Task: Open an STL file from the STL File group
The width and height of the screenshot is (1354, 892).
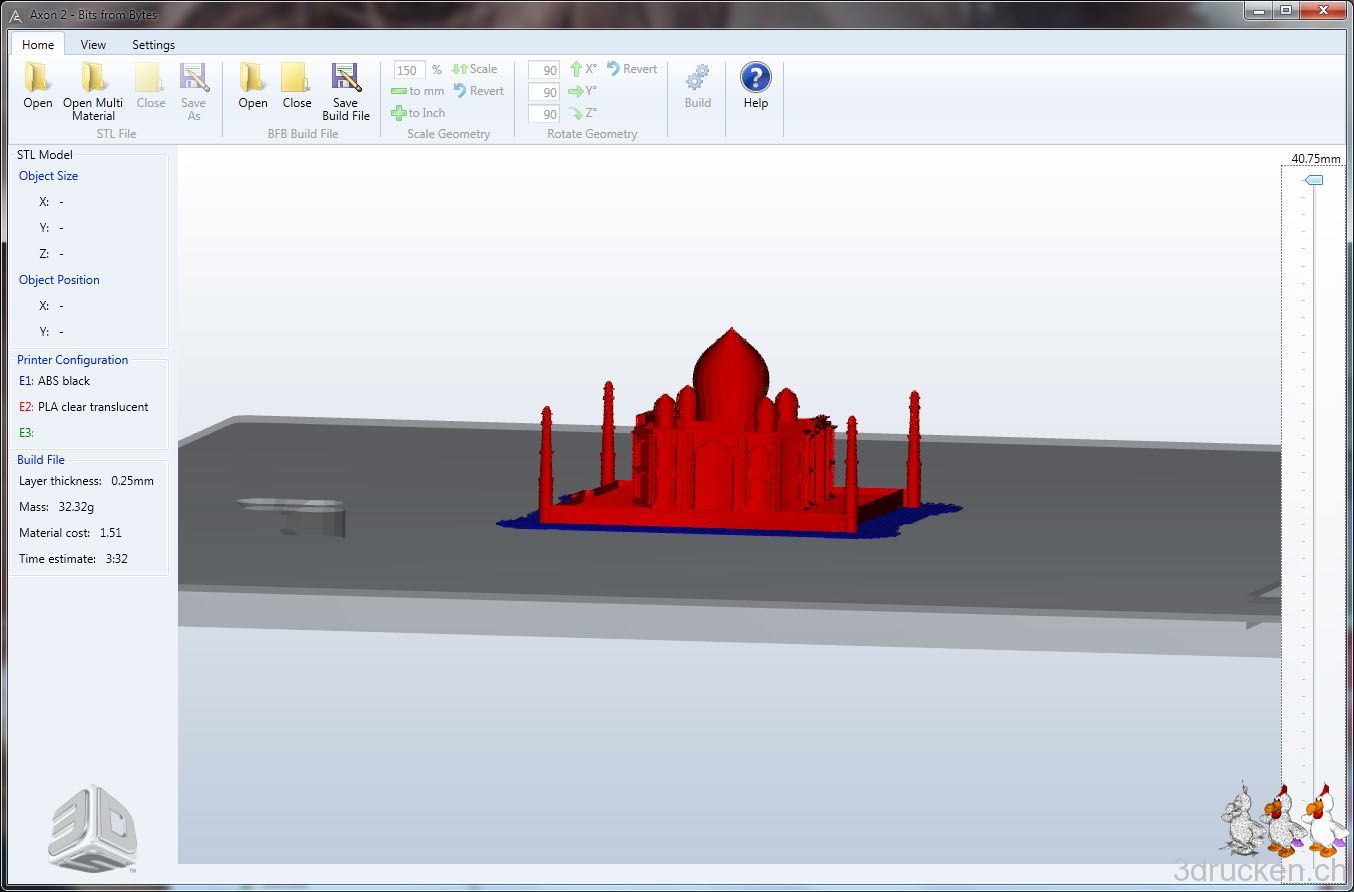Action: [x=38, y=86]
